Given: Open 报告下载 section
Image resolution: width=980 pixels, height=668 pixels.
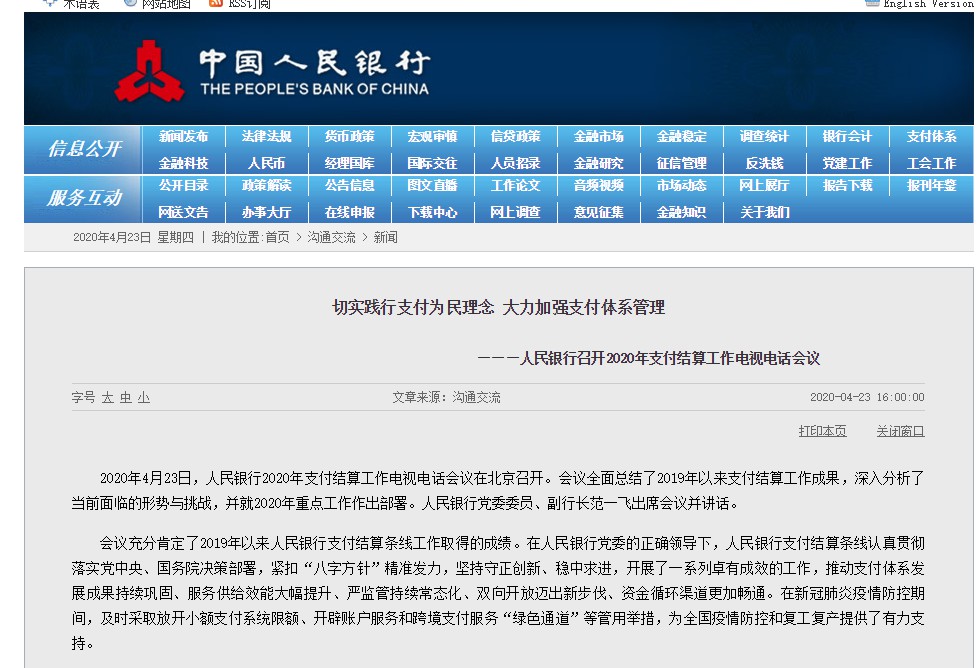Looking at the screenshot, I should tap(848, 186).
